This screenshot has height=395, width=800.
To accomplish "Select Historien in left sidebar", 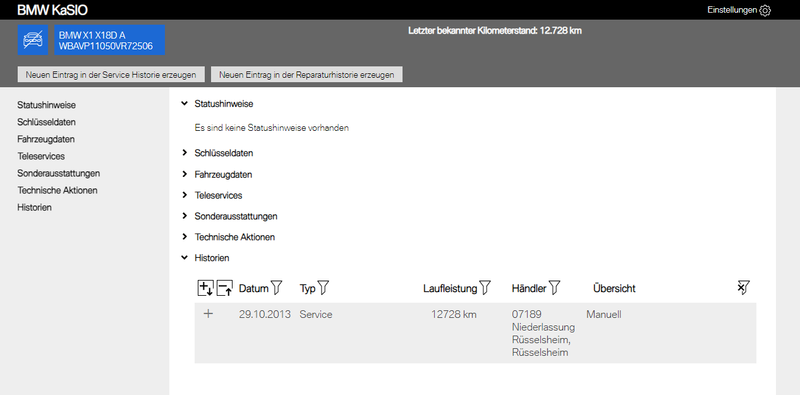I will pyautogui.click(x=34, y=207).
